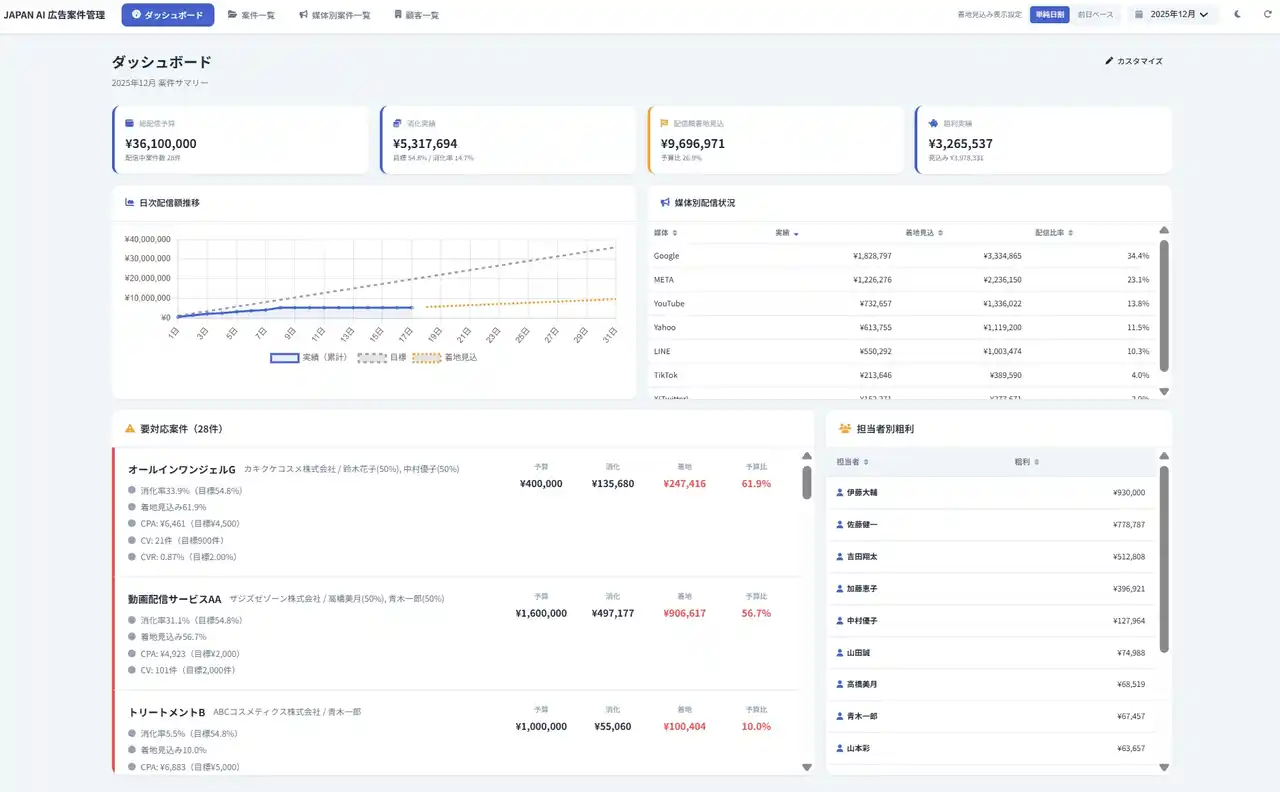The height and width of the screenshot is (792, 1280).
Task: Click the piggy bank icon on 粗利実績 card
Action: (932, 123)
